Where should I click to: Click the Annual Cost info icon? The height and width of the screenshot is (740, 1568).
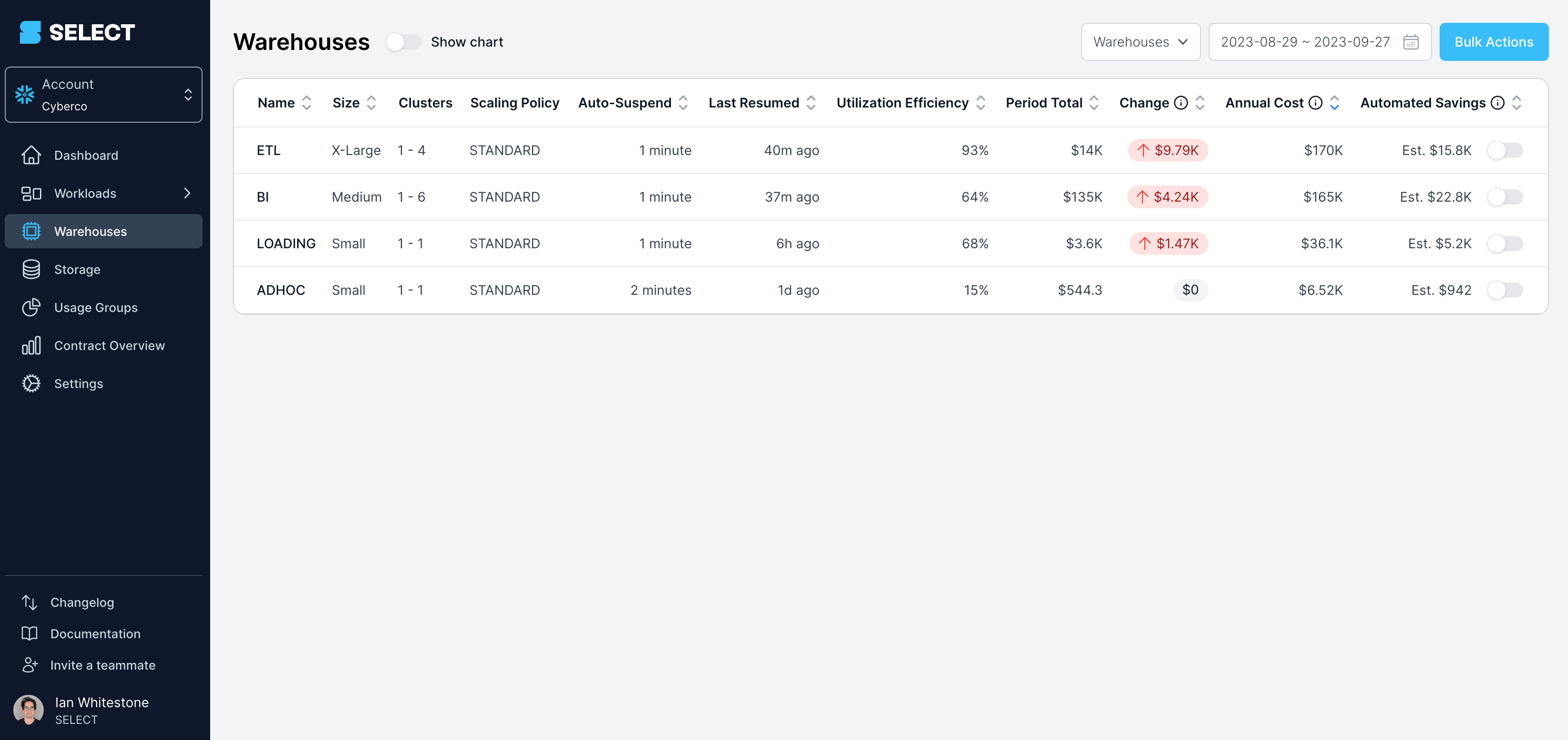pos(1316,103)
